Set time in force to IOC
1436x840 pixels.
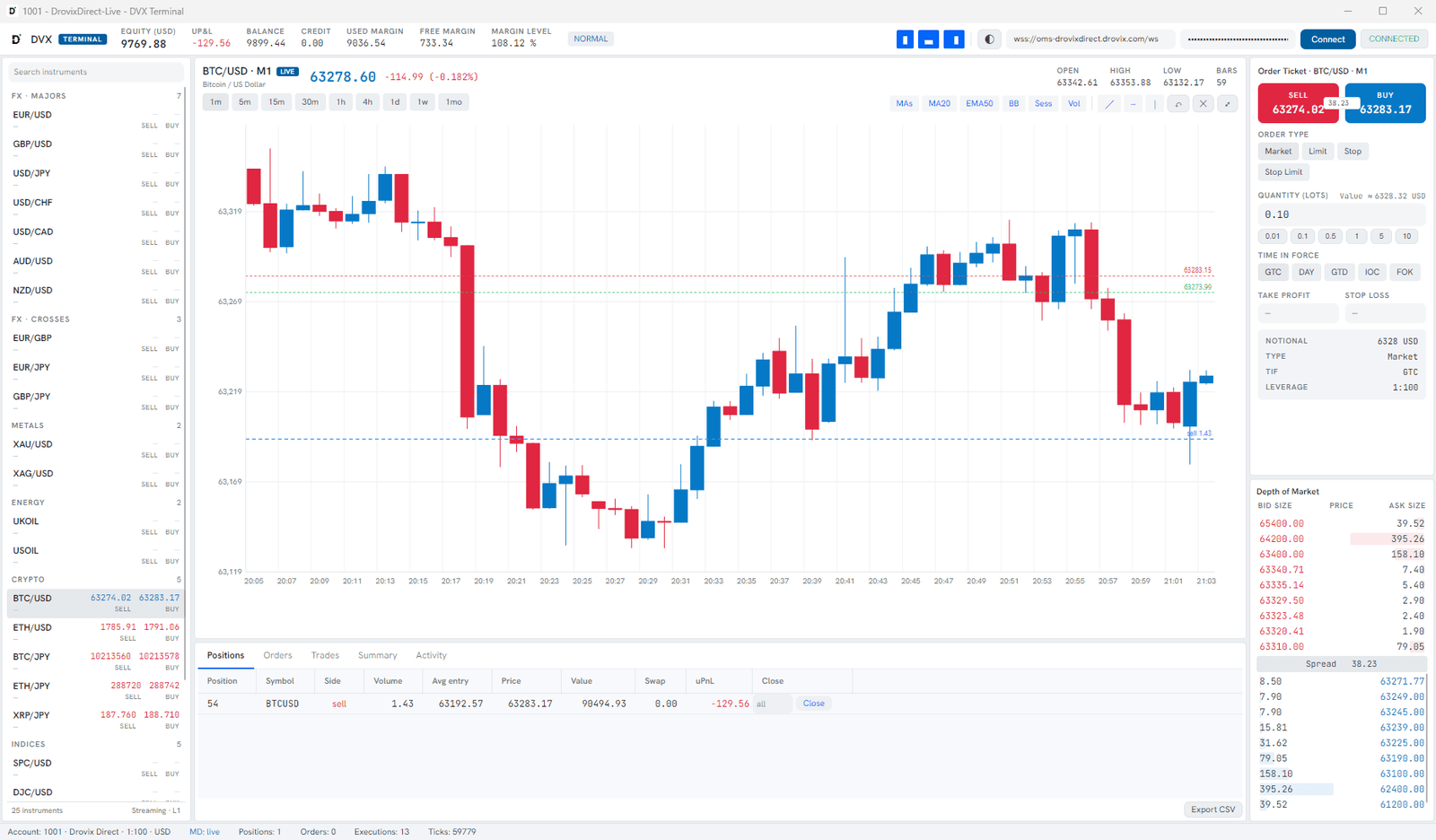1372,272
